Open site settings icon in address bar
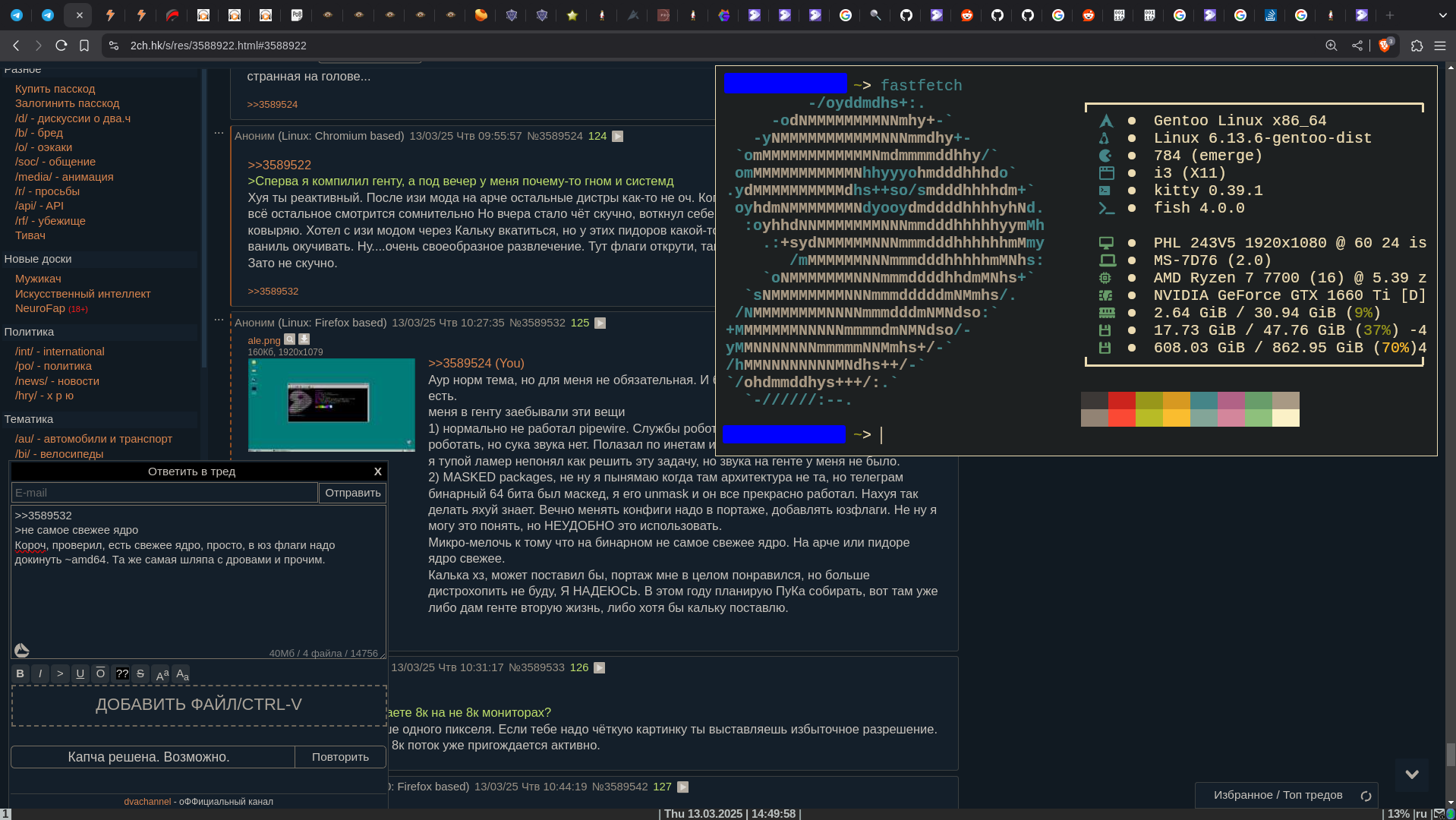The height and width of the screenshot is (820, 1456). coord(114,46)
